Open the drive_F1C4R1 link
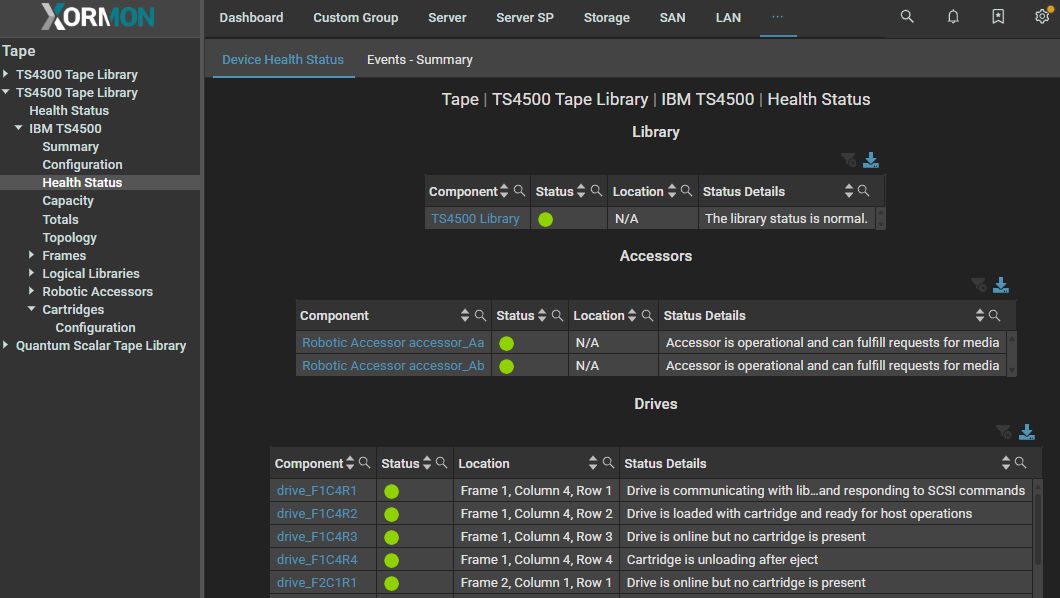 pyautogui.click(x=316, y=491)
